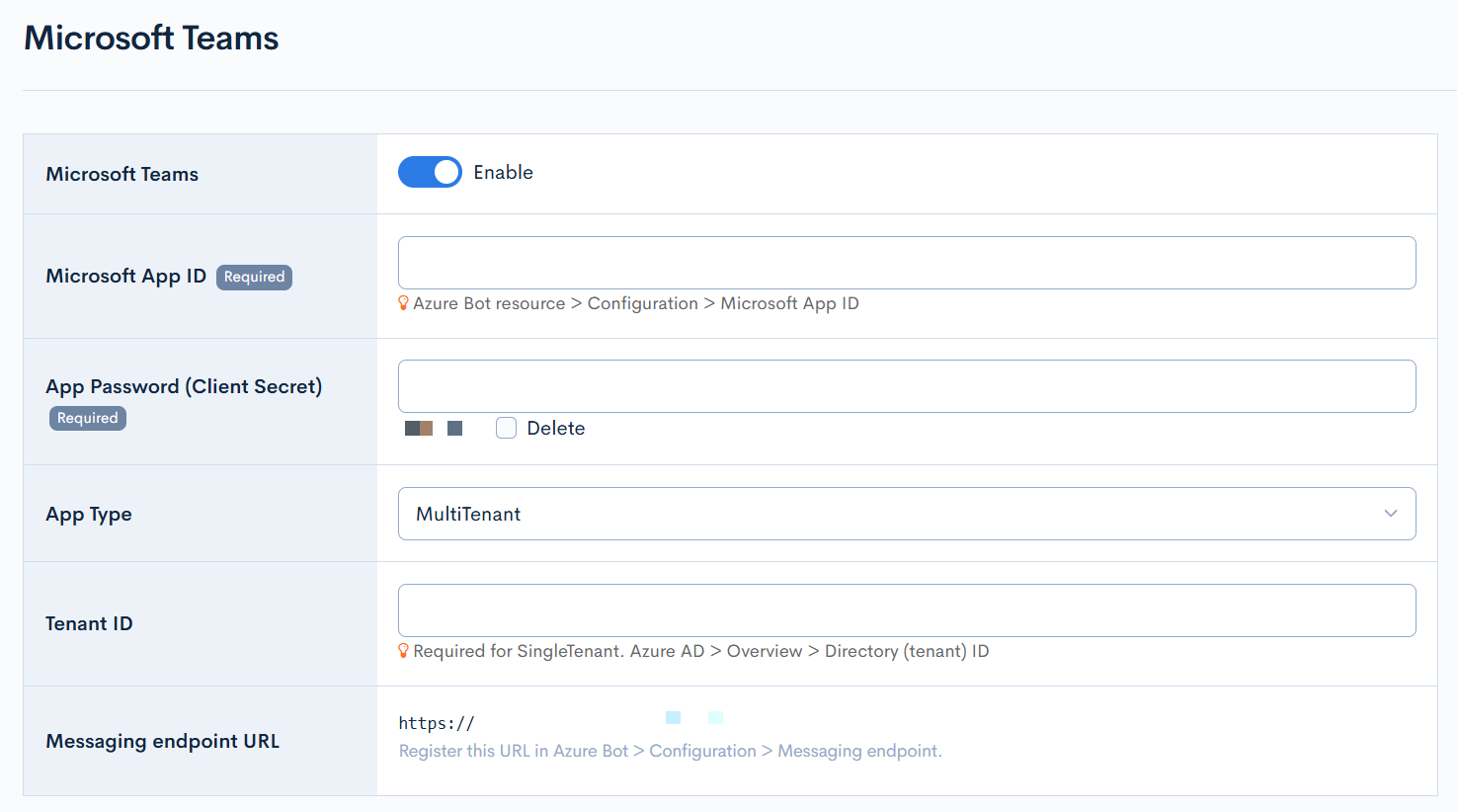
Task: Click the Microsoft Teams row label
Action: pos(122,174)
